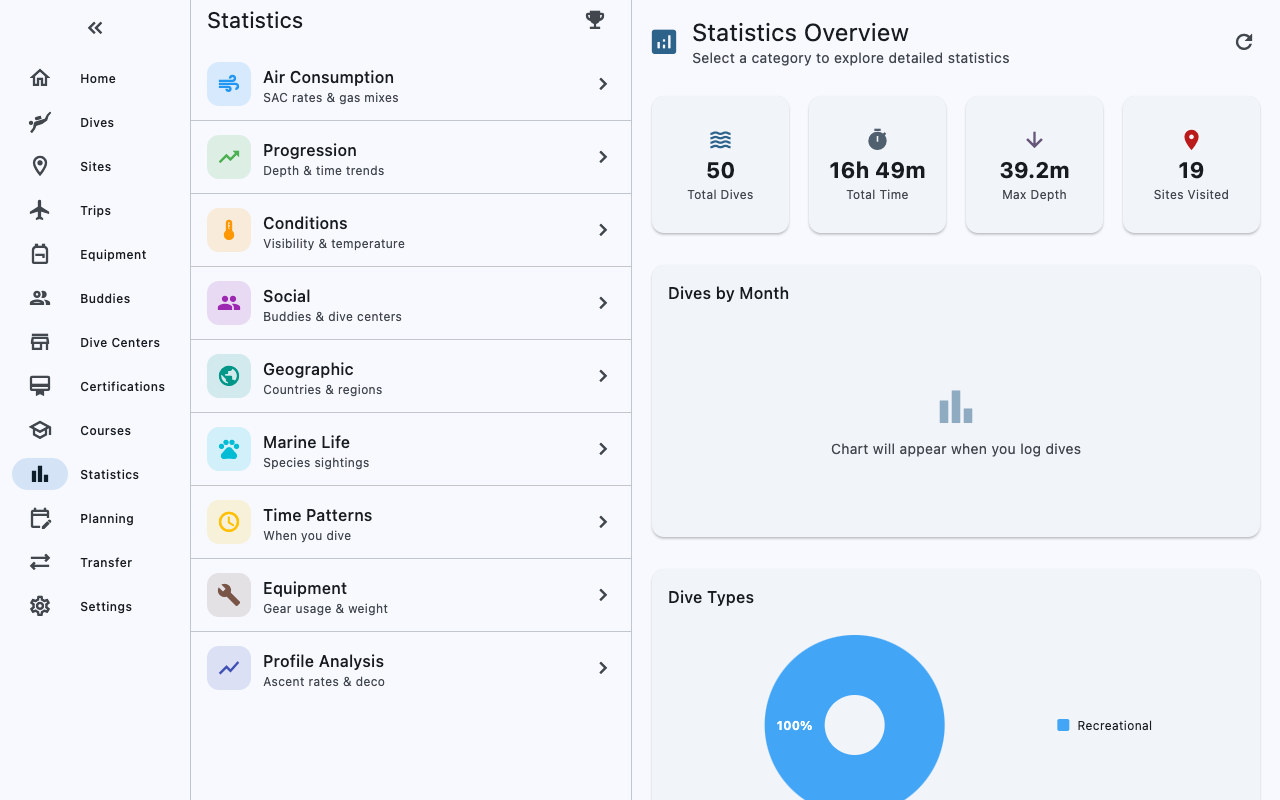
Task: Click the Total Time 16h 49m card
Action: point(877,165)
